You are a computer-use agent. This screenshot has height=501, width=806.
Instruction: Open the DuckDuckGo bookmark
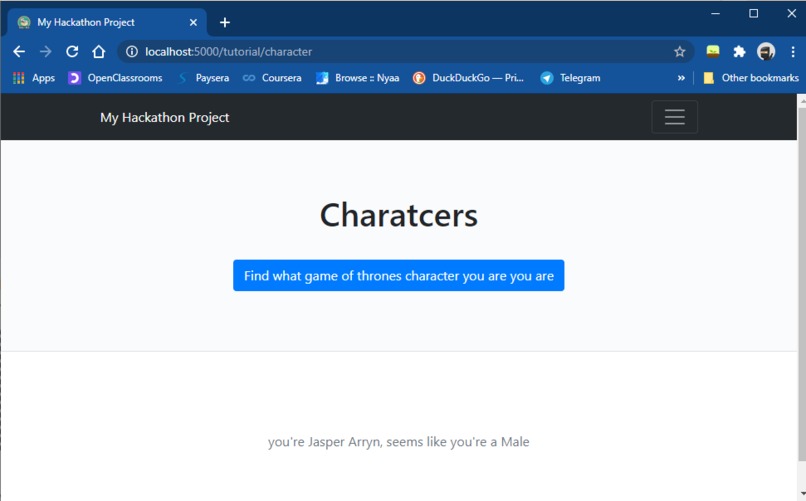pos(468,78)
